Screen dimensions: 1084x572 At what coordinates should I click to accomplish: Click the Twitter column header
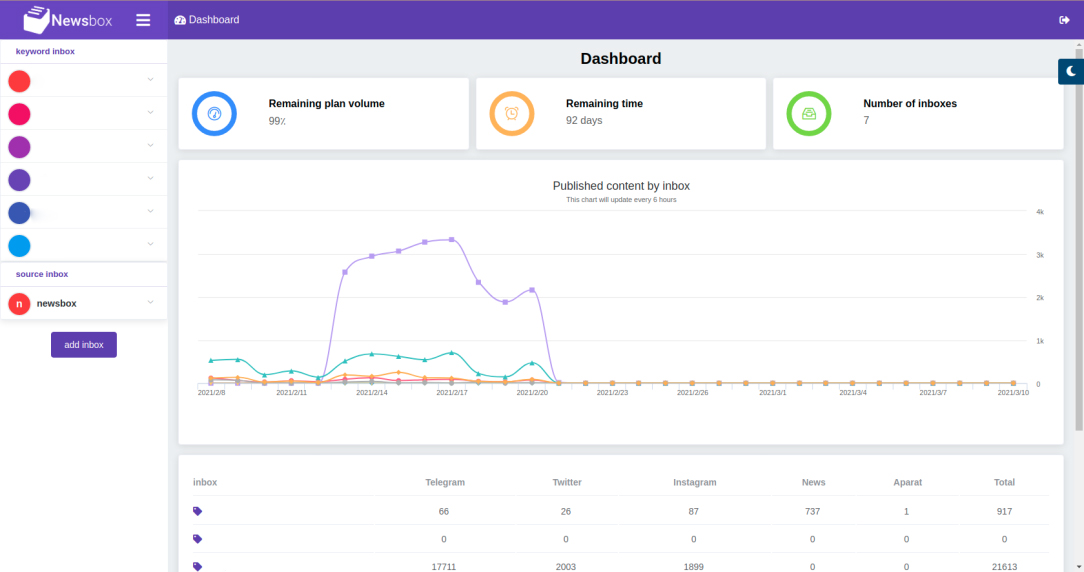coord(567,482)
